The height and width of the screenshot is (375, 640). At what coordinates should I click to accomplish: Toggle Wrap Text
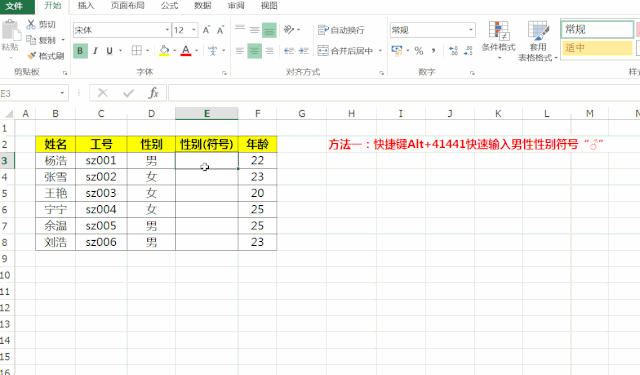point(341,30)
